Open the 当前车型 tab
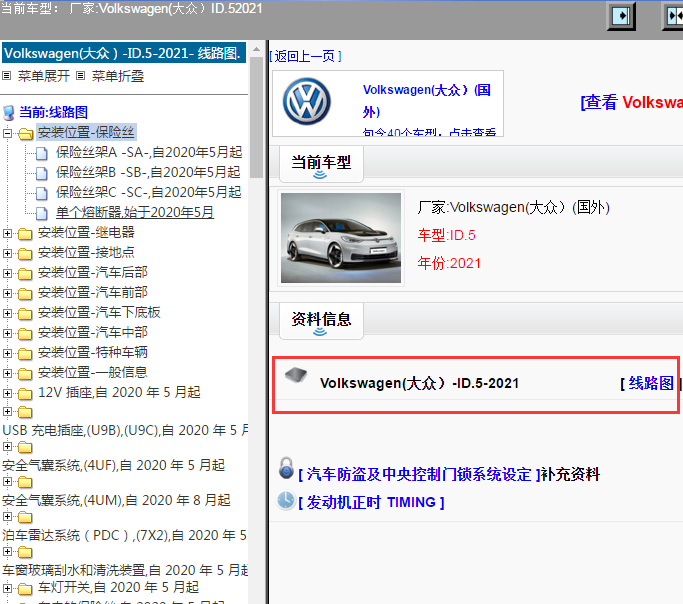 coord(321,164)
